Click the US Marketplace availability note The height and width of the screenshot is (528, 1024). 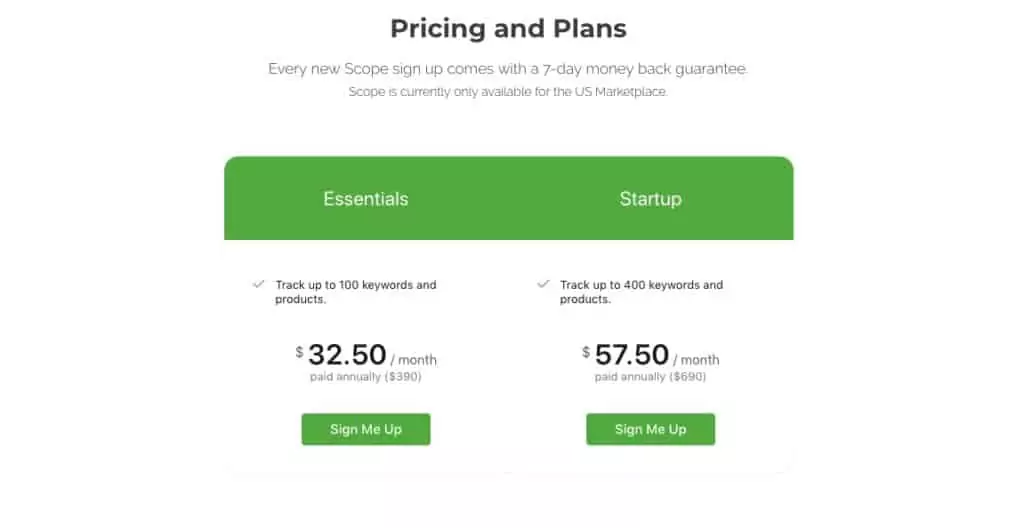point(508,92)
